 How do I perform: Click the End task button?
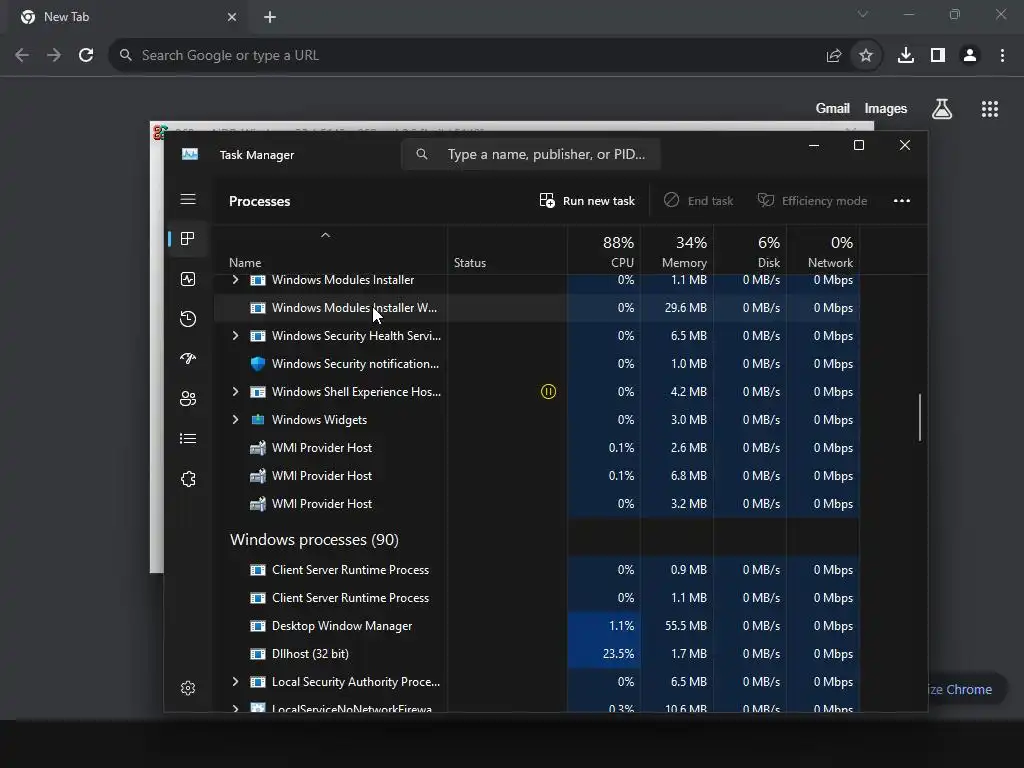tap(698, 200)
